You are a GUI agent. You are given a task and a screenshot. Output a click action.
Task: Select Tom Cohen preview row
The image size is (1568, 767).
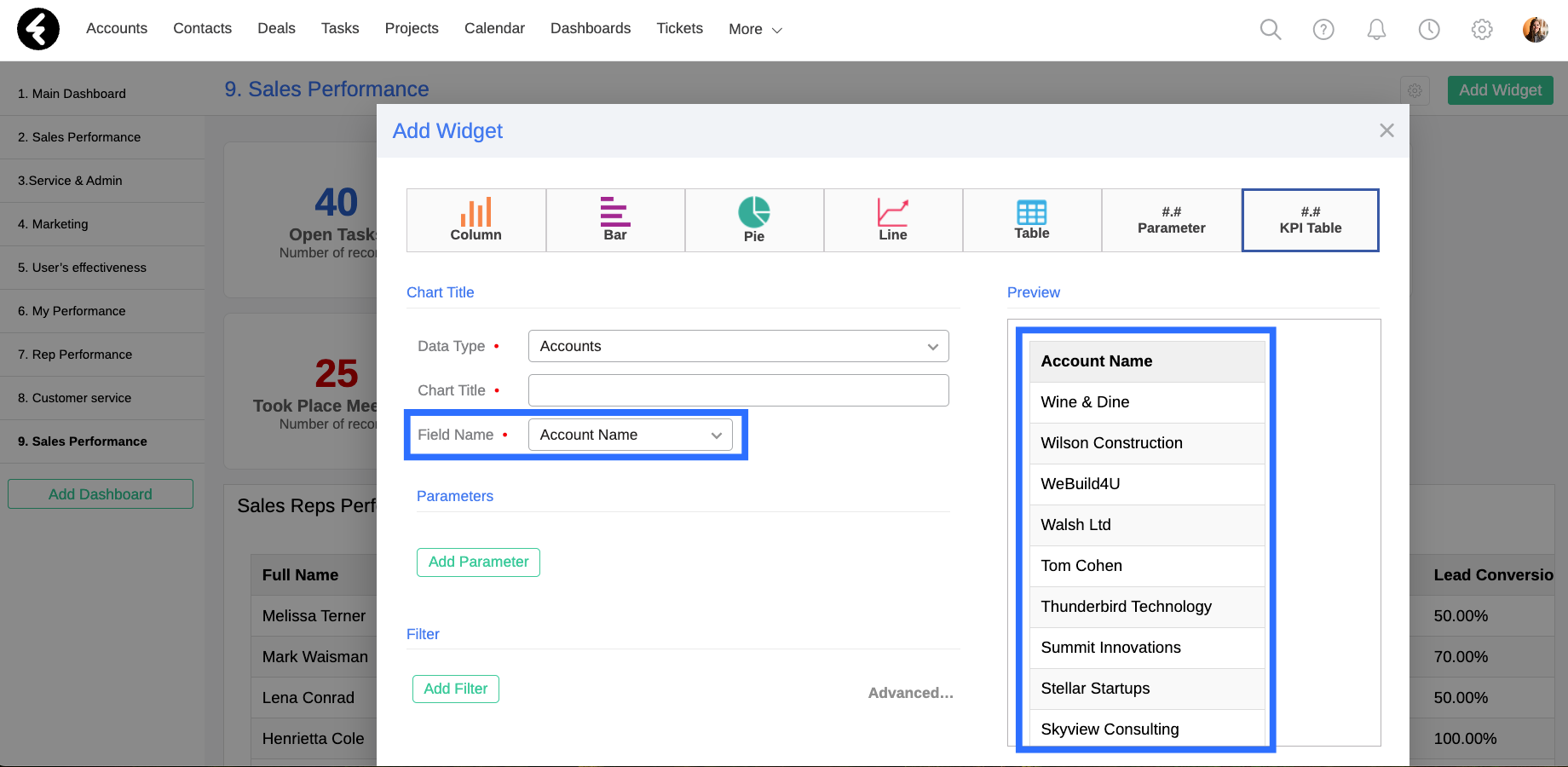point(1147,566)
